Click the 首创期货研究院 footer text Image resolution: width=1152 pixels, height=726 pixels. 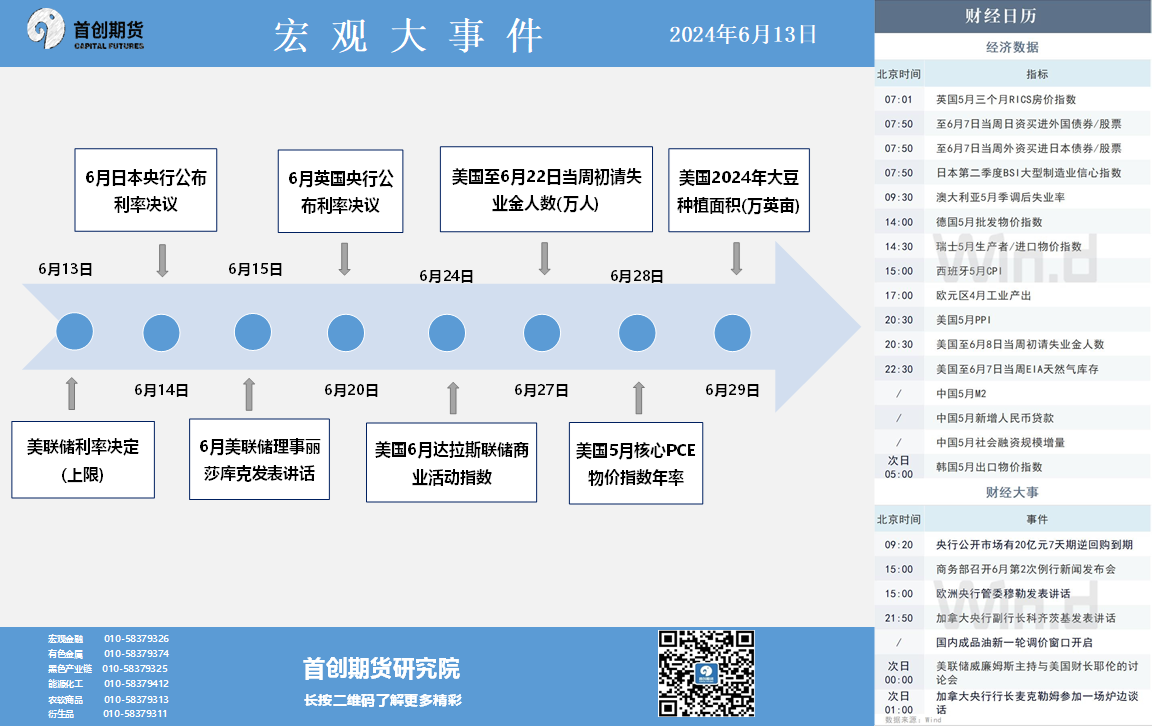point(381,669)
